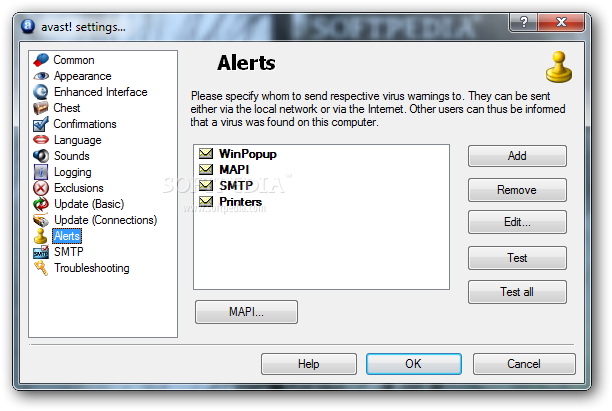
Task: Select the MAPI alert entry
Action: coord(234,170)
